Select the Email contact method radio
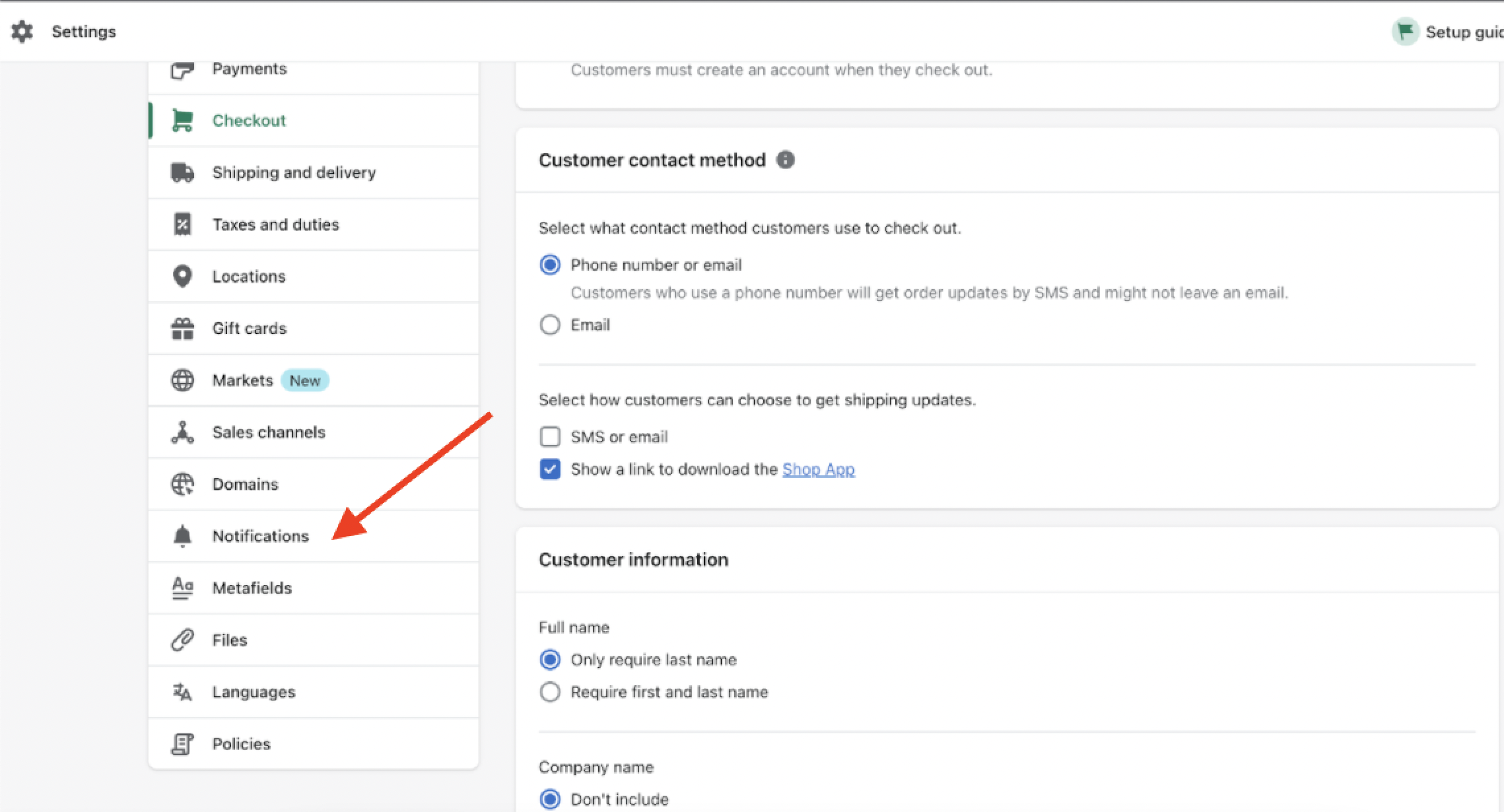This screenshot has width=1504, height=812. (x=550, y=325)
